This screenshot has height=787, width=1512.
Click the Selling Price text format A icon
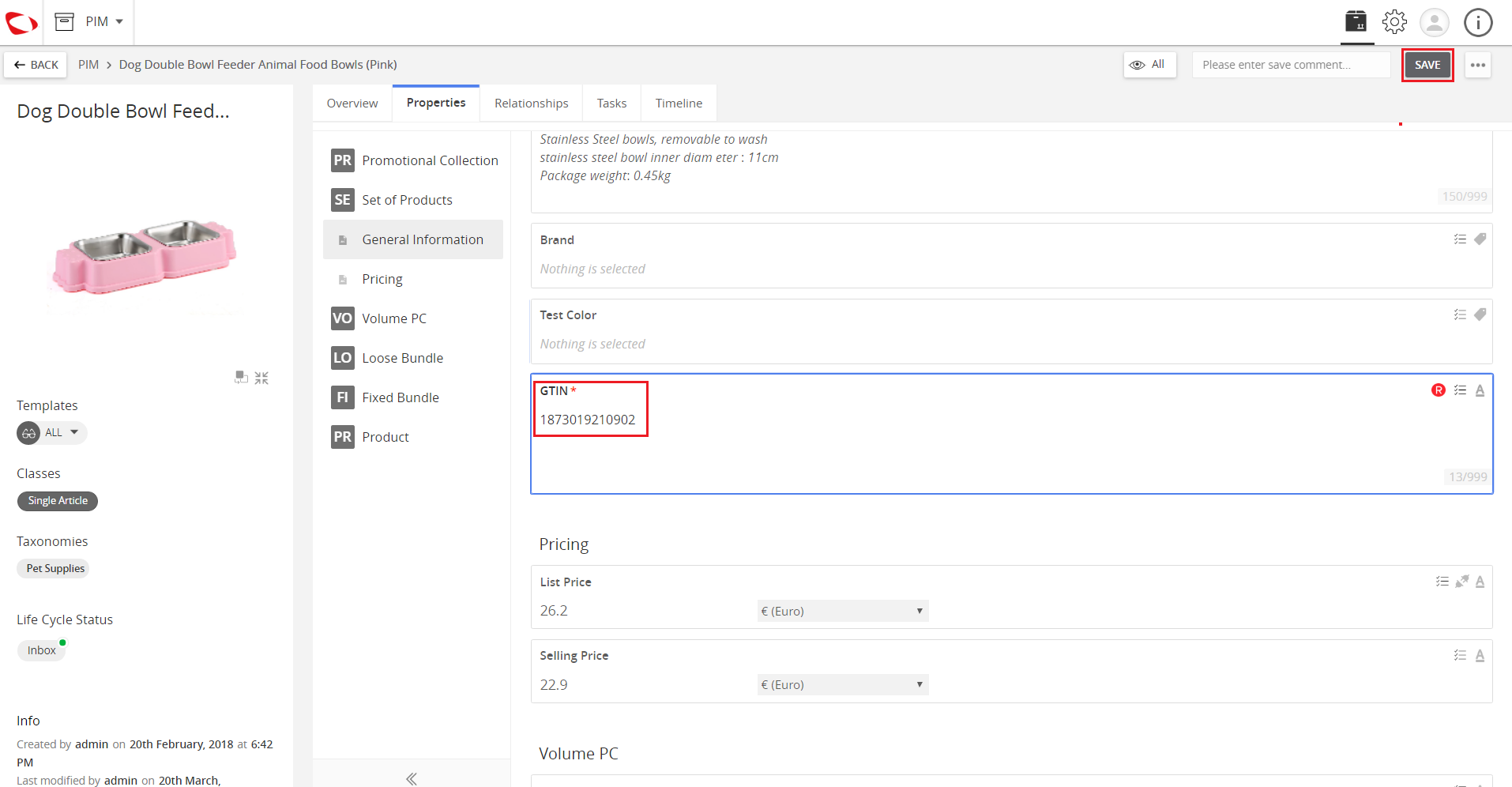point(1480,655)
